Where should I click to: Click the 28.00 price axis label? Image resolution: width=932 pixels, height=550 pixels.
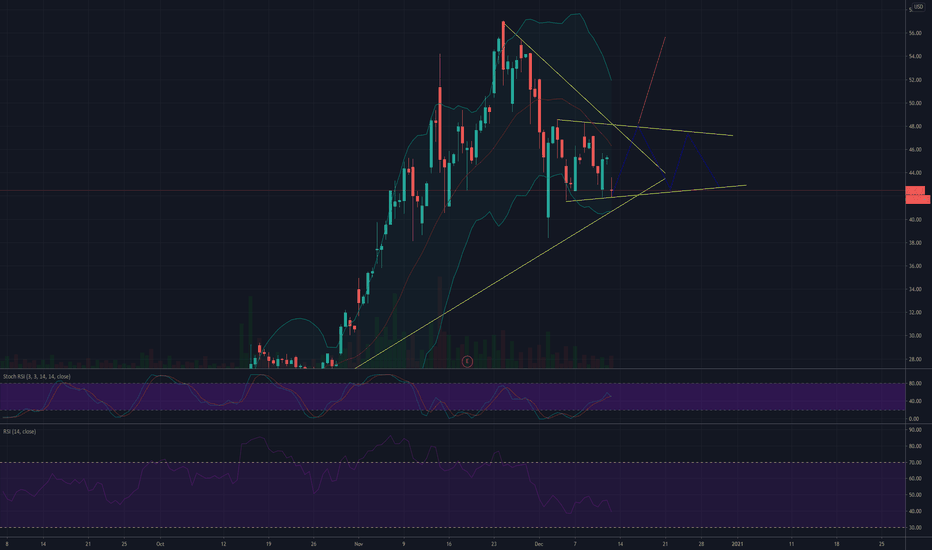915,360
